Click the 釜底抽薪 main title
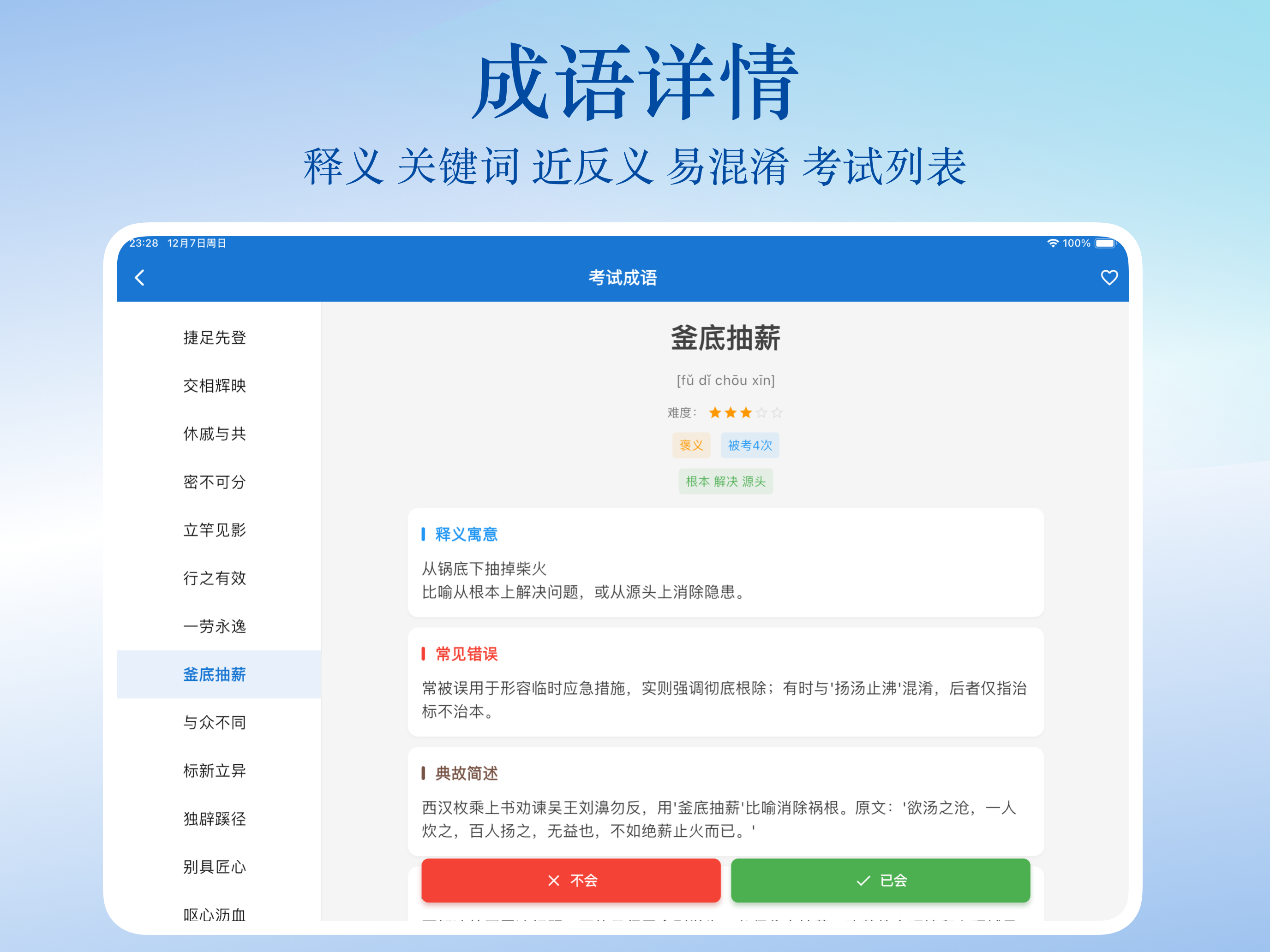Image resolution: width=1270 pixels, height=952 pixels. [x=726, y=338]
